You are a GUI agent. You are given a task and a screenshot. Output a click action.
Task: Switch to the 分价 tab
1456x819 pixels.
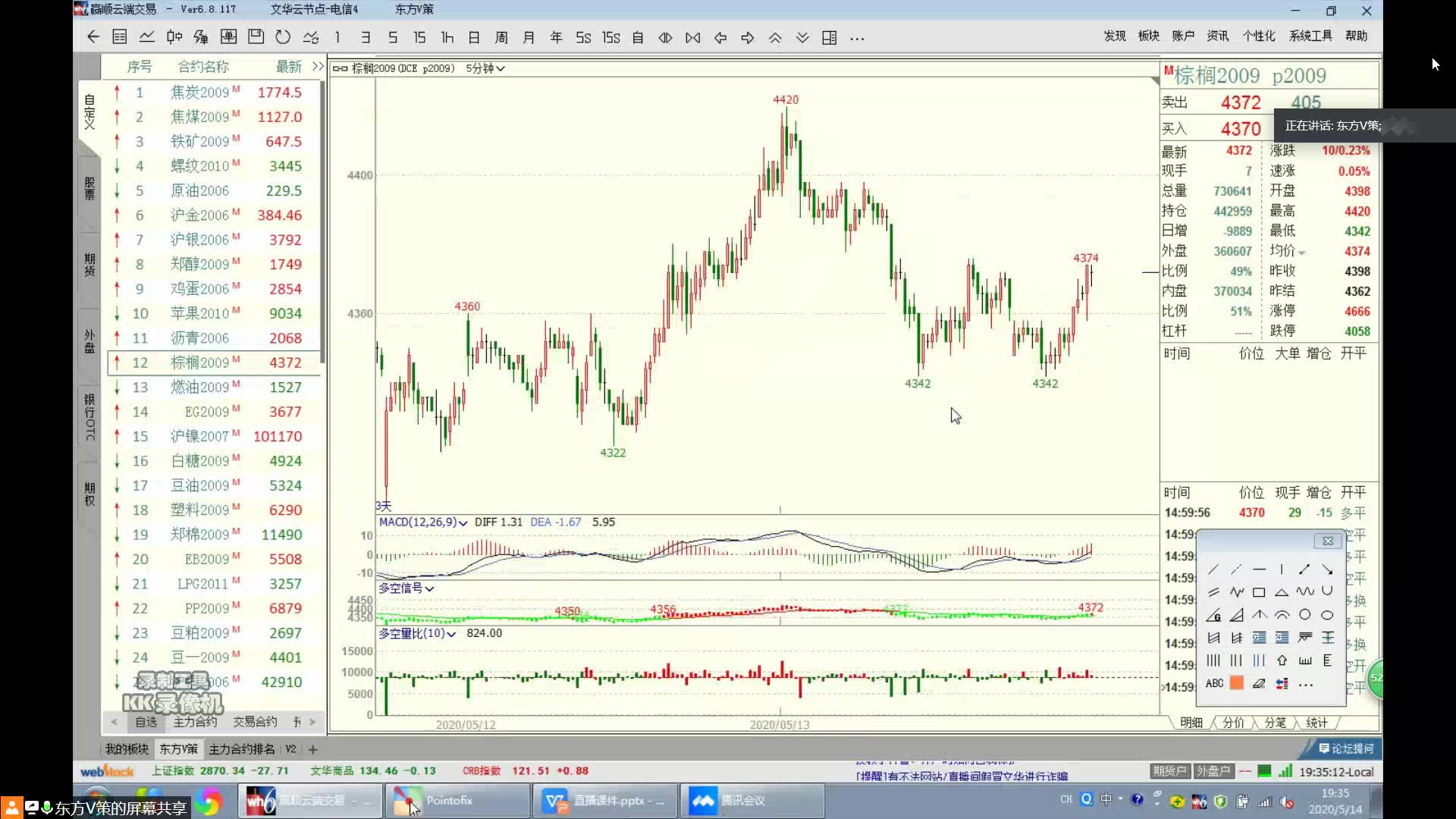coord(1233,722)
